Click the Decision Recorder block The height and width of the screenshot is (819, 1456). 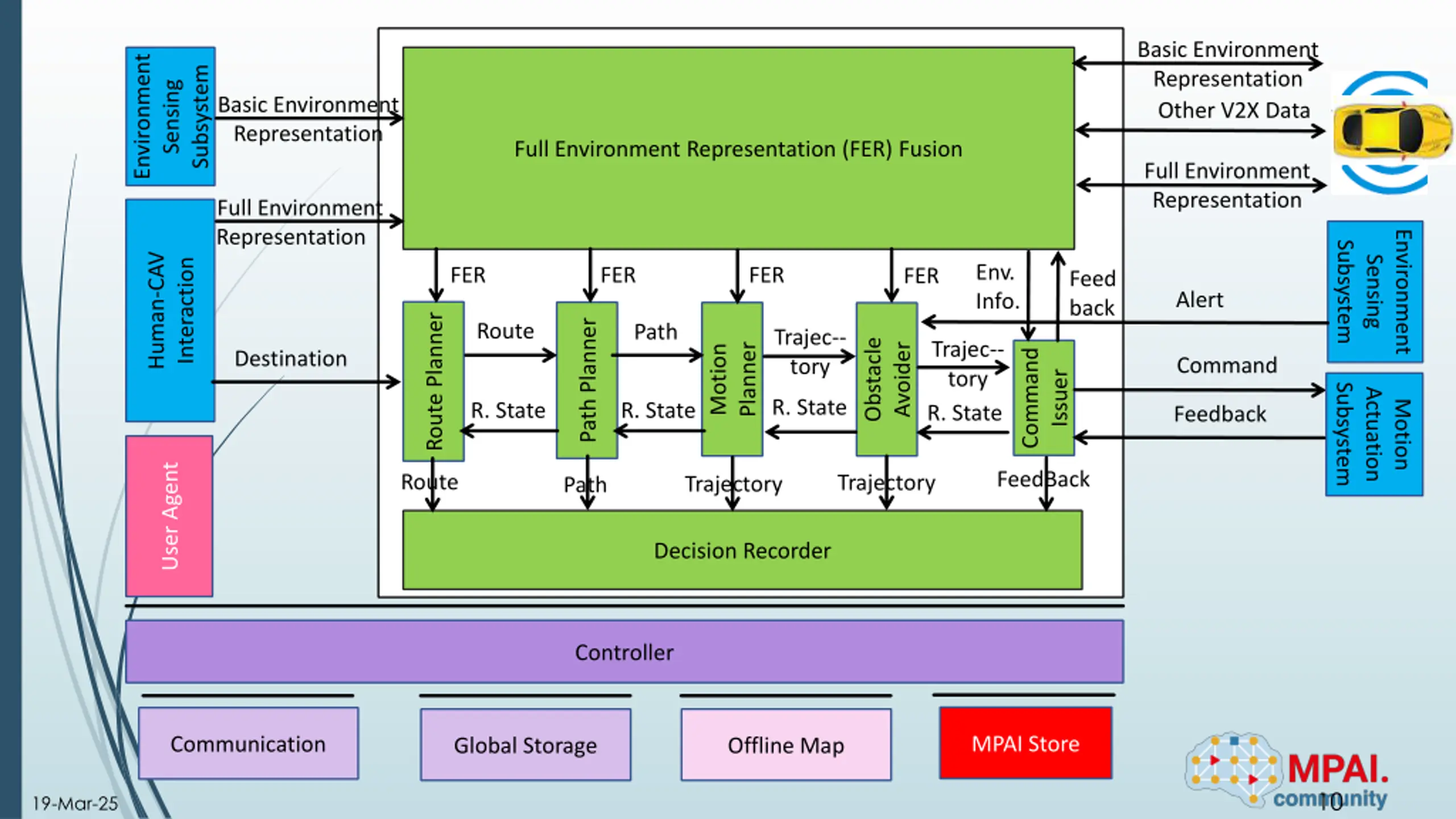pos(742,550)
